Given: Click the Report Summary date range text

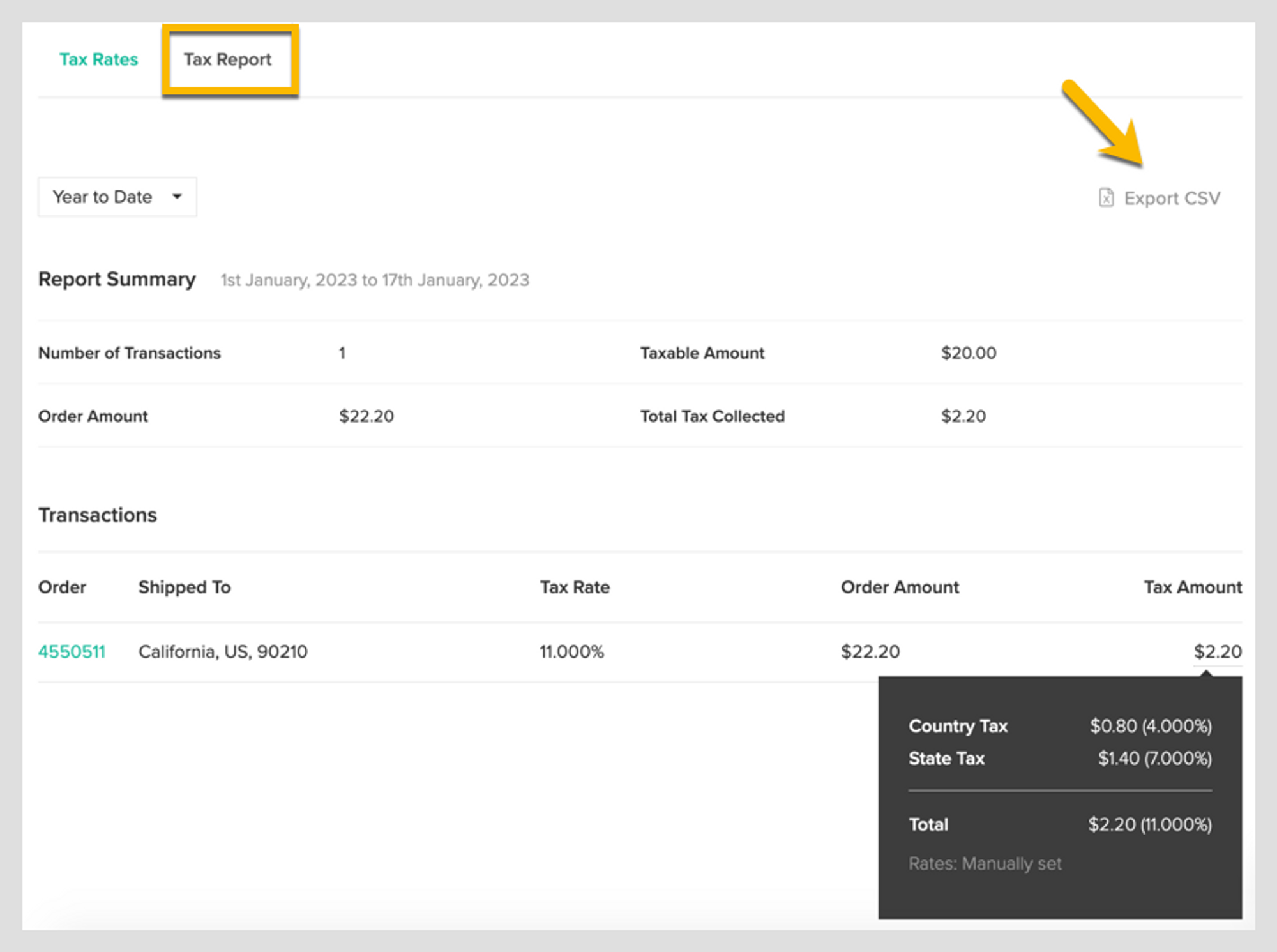Looking at the screenshot, I should (x=375, y=280).
